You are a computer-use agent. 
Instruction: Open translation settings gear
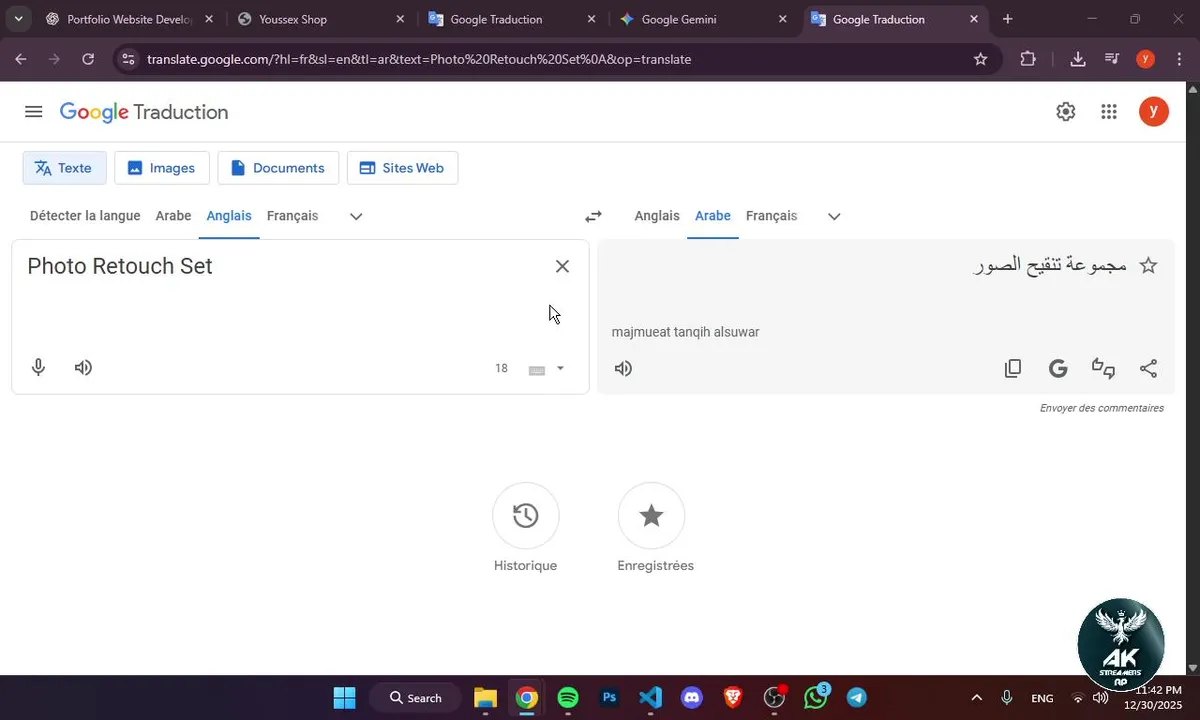[x=1066, y=112]
